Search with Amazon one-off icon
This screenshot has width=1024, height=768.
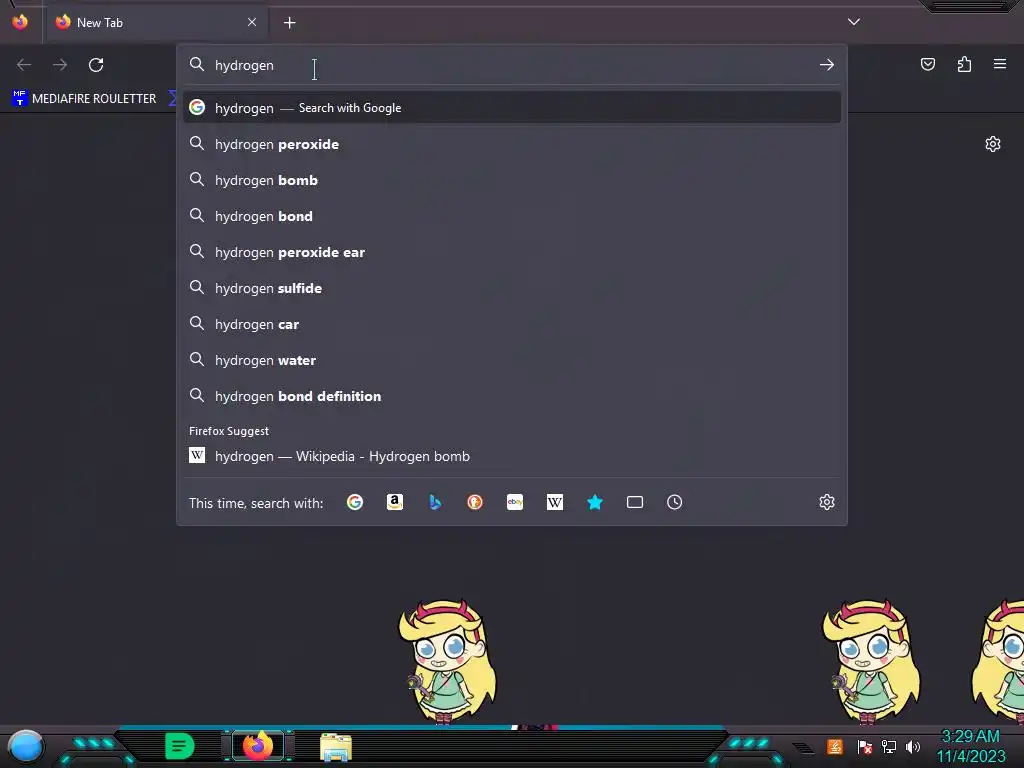(394, 502)
